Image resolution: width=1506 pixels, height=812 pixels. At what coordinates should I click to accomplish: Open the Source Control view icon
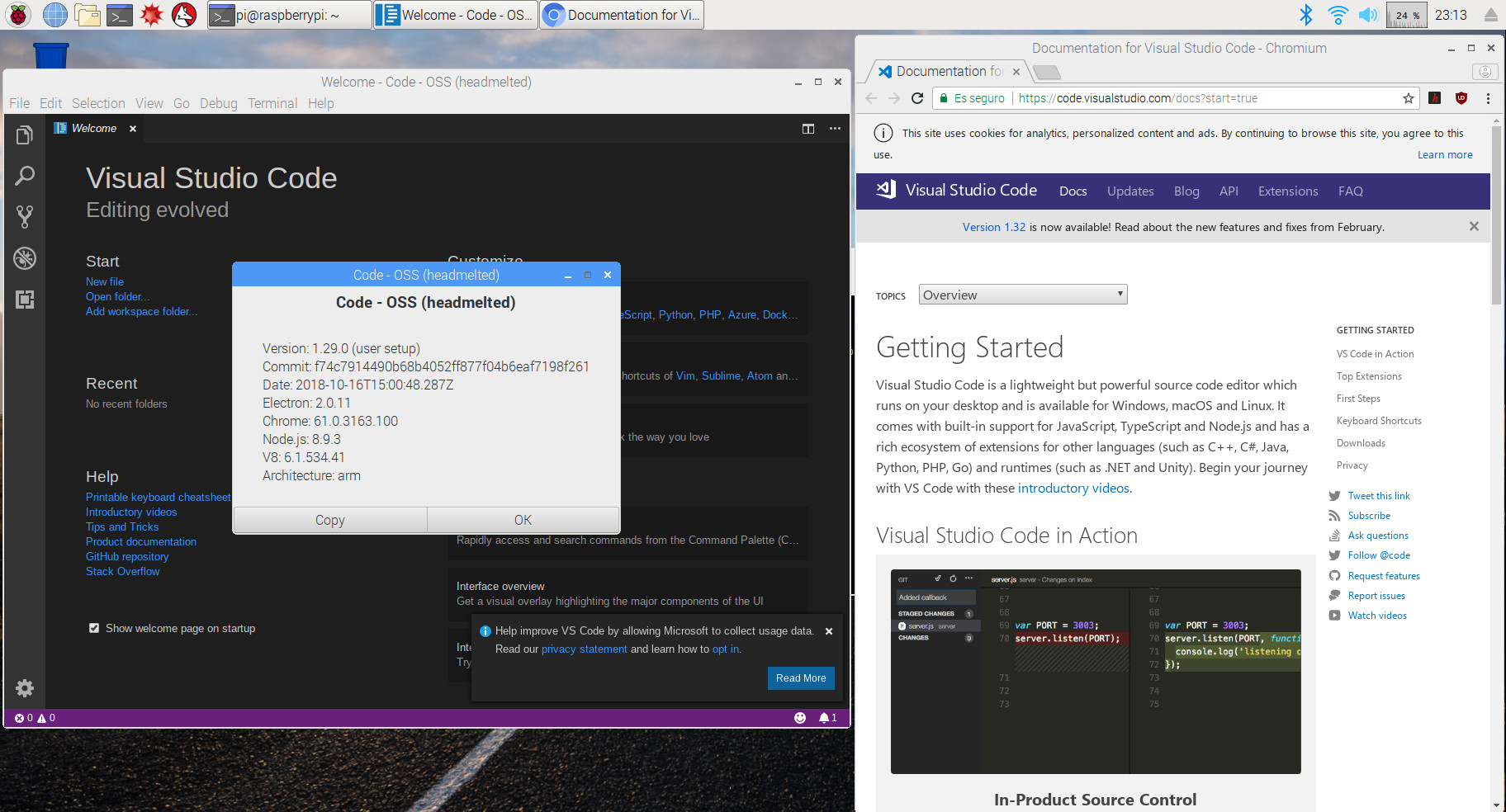click(25, 216)
